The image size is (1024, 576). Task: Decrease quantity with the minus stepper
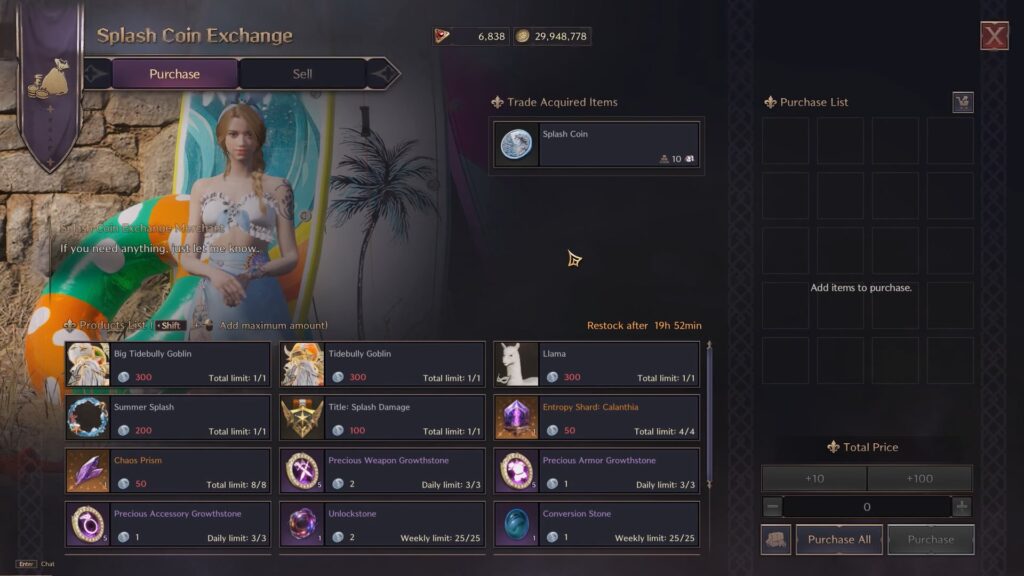click(772, 507)
